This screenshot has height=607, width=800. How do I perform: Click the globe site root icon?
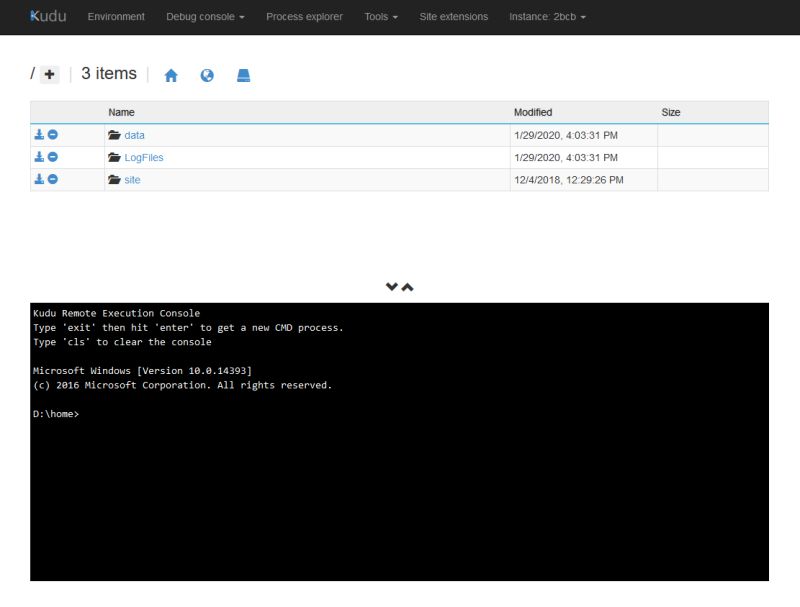point(207,75)
